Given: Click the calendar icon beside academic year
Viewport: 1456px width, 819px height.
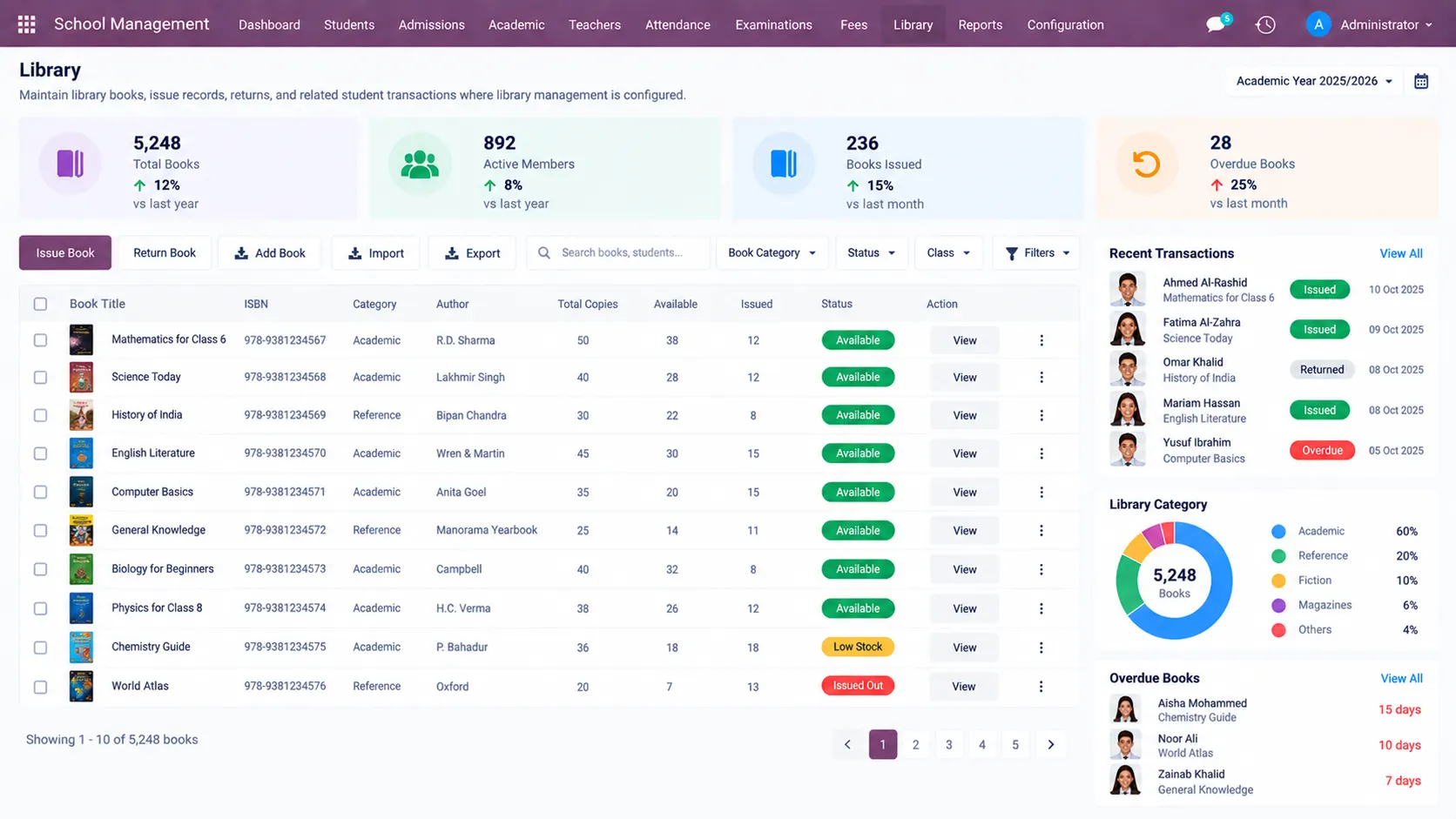Looking at the screenshot, I should coord(1421,81).
